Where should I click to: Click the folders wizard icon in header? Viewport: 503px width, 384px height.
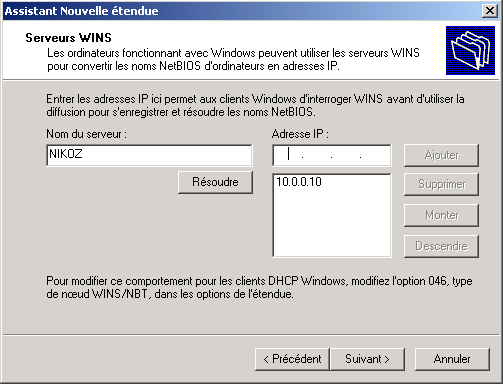pyautogui.click(x=470, y=50)
